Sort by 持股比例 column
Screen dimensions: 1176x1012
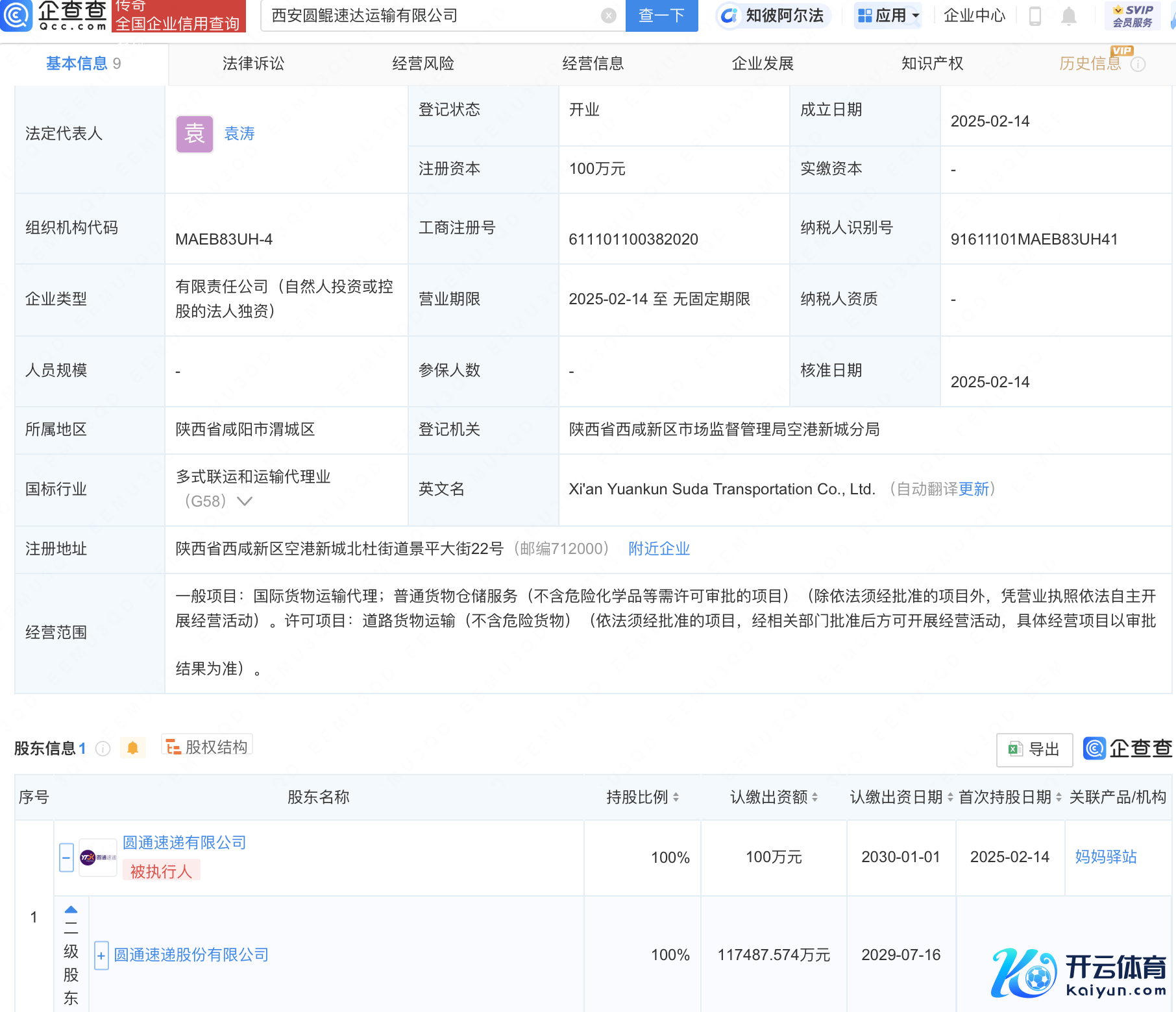click(676, 797)
